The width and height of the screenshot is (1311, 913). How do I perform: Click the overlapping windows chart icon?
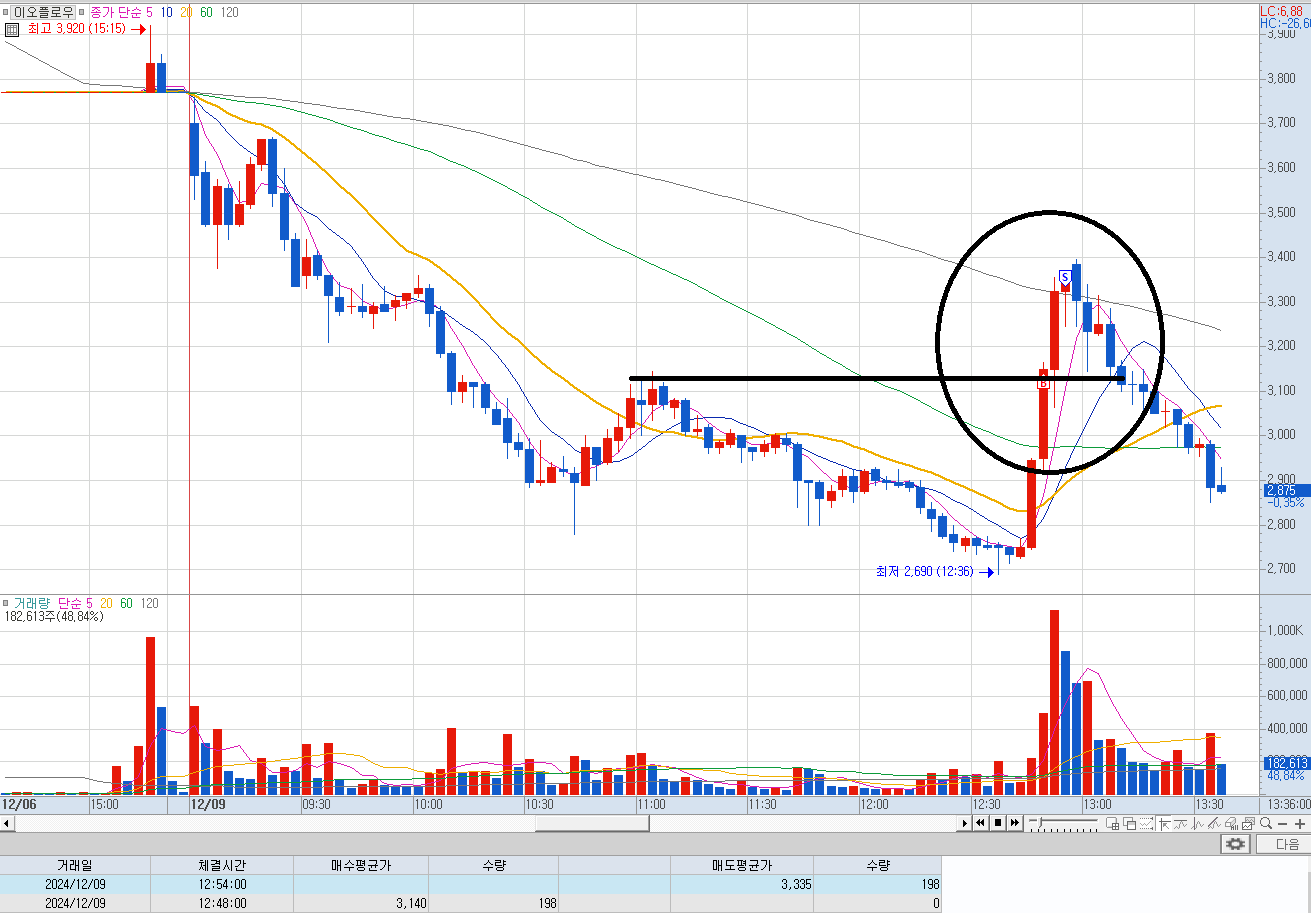click(x=1130, y=823)
